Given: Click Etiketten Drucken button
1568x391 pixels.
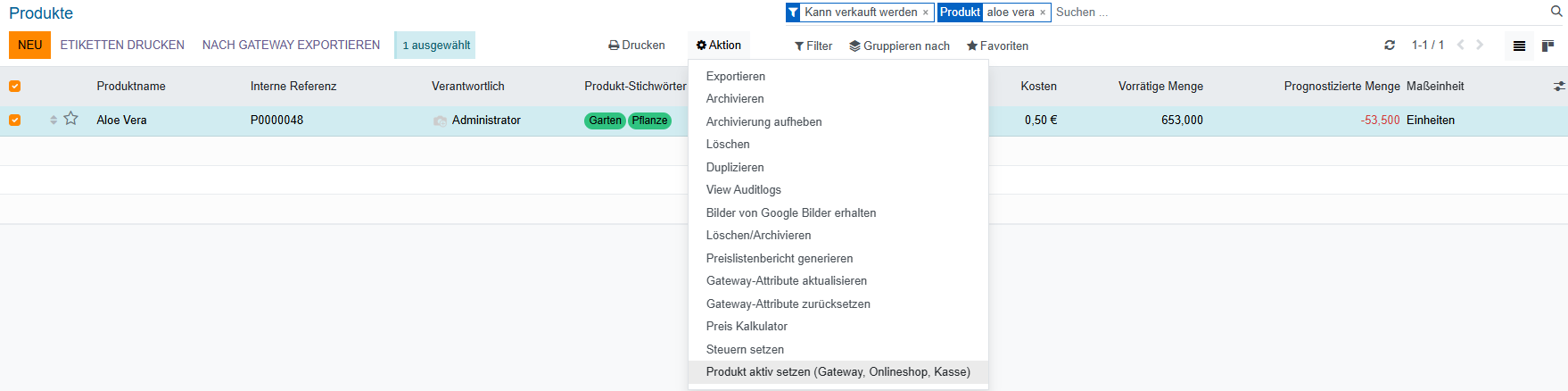Looking at the screenshot, I should [x=122, y=46].
